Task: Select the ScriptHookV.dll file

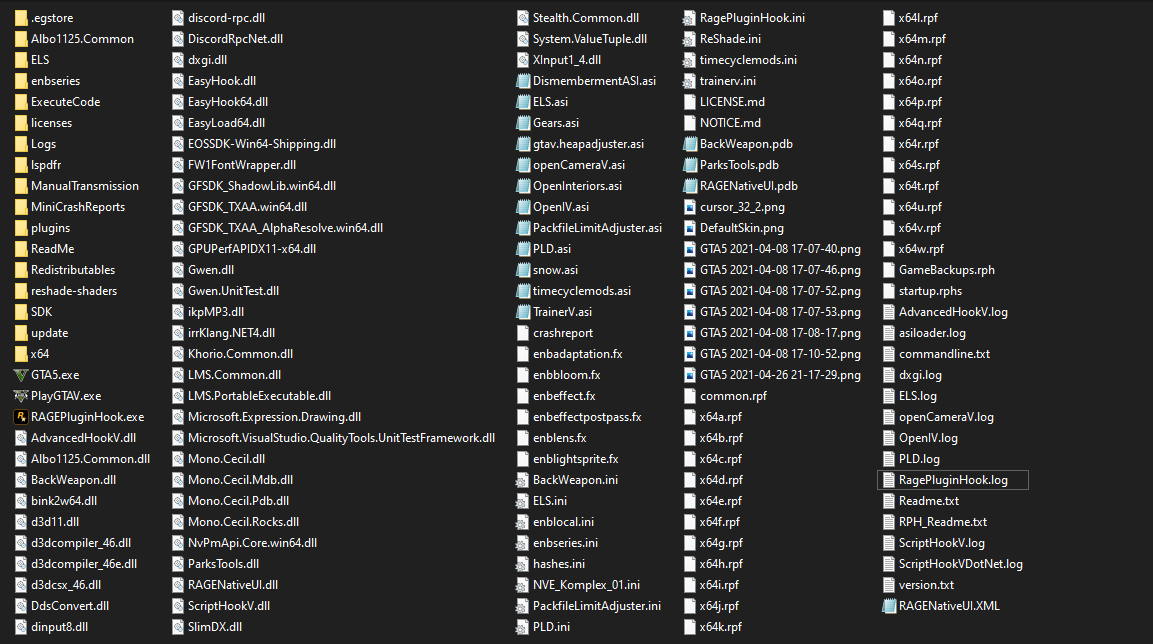Action: pyautogui.click(x=221, y=607)
